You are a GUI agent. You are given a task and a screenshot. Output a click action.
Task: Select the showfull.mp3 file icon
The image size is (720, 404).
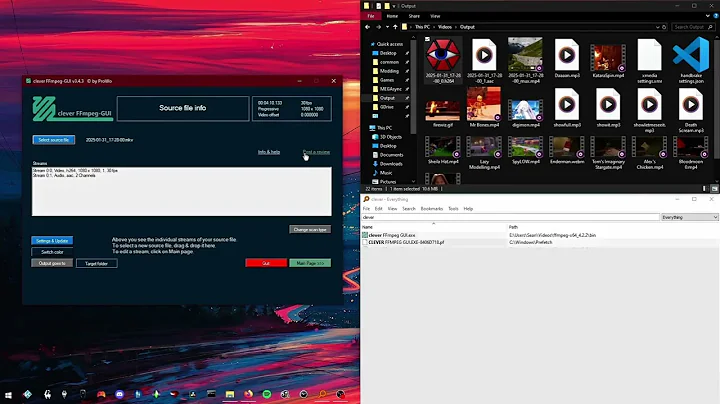click(567, 105)
